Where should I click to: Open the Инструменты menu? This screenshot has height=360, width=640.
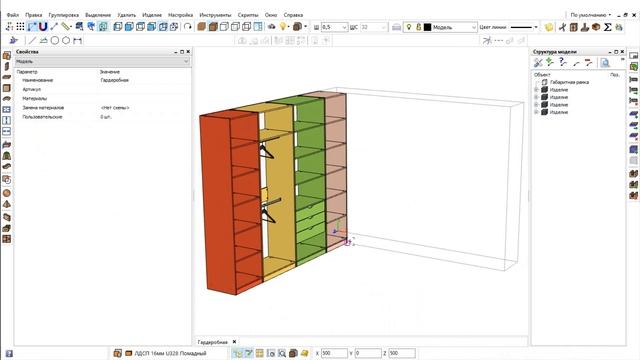[x=215, y=15]
